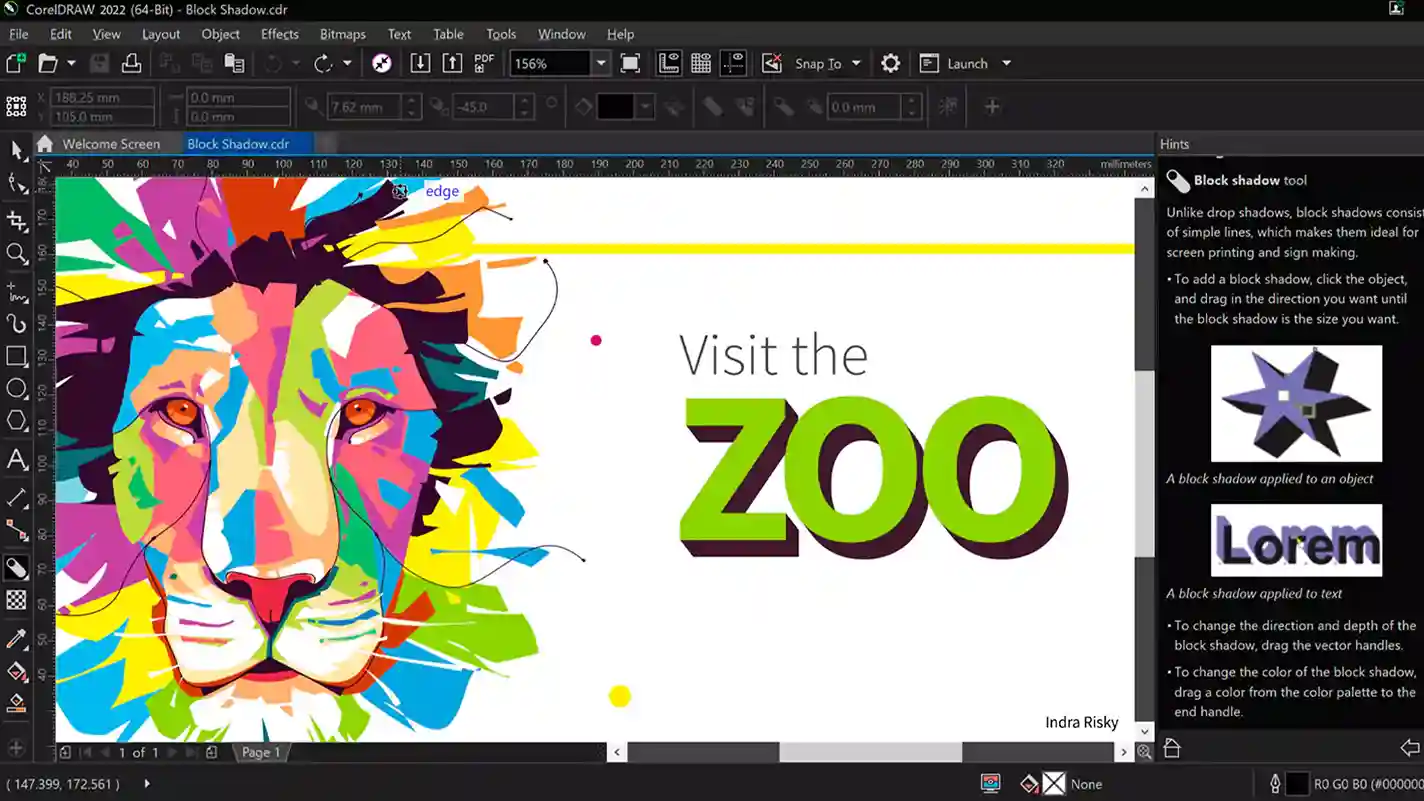Select the Block Shadow tool in toolbox

coord(16,568)
